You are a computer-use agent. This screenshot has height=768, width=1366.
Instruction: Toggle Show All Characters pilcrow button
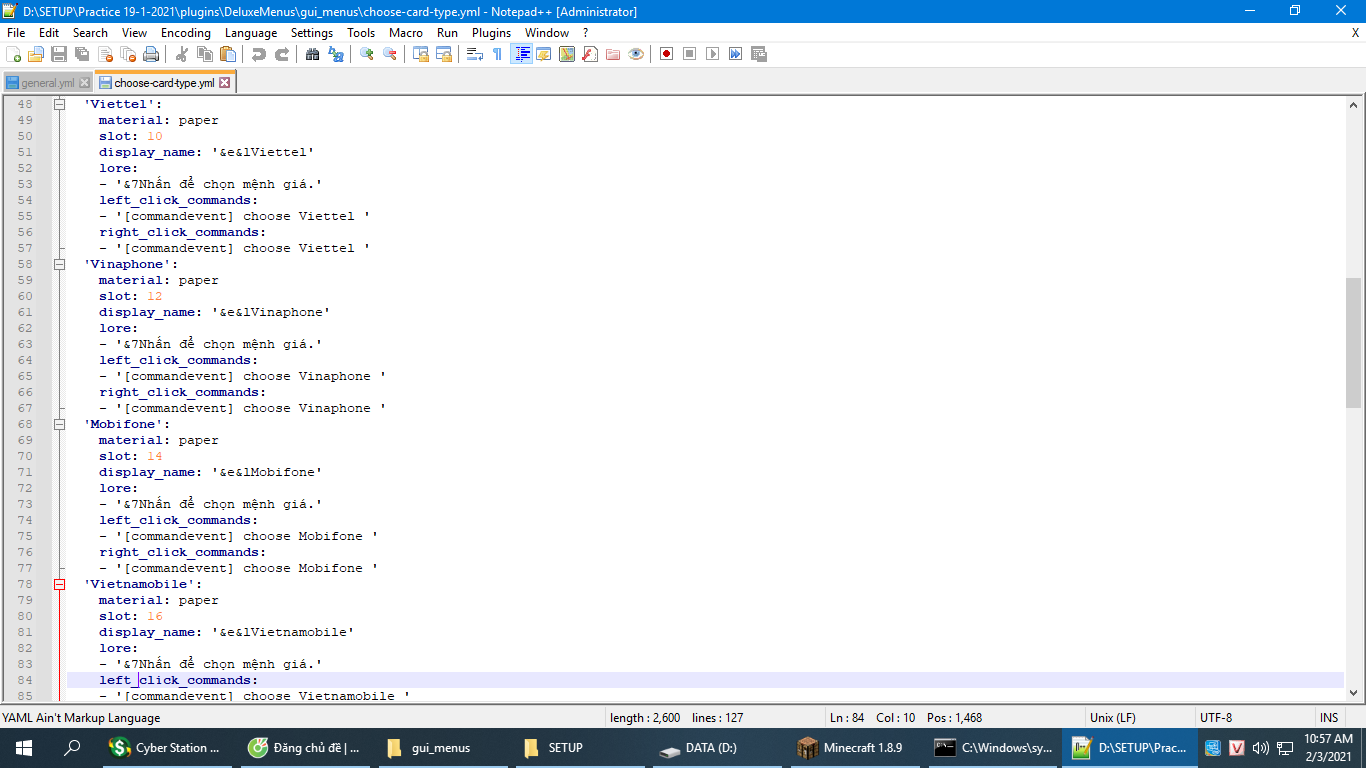tap(497, 54)
